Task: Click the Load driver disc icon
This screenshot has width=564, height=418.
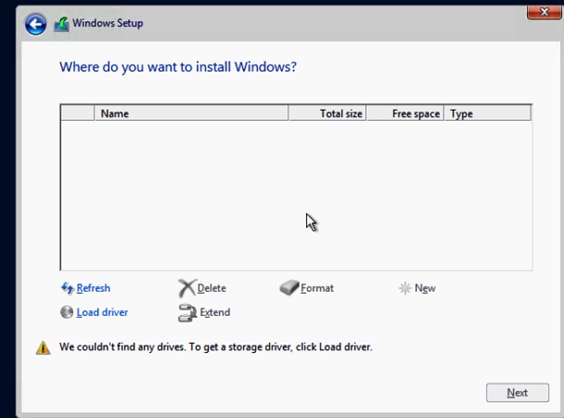Action: [x=67, y=312]
